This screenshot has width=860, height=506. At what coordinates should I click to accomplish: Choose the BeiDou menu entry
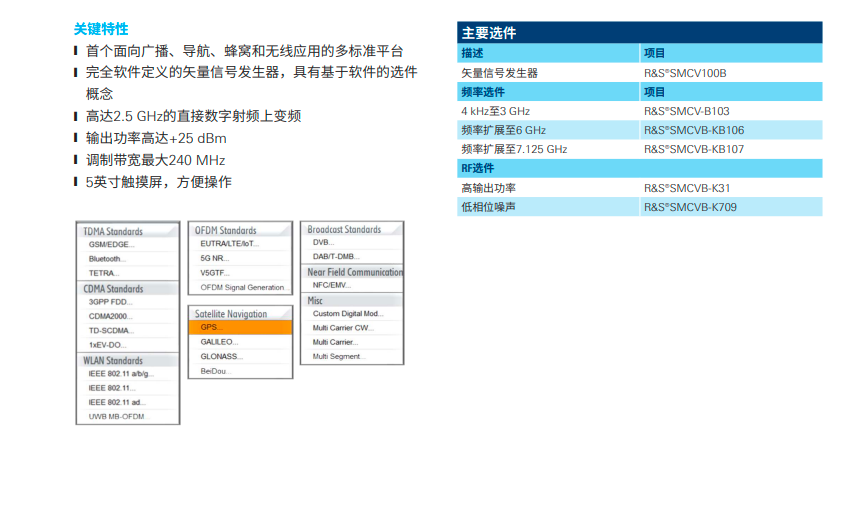(214, 371)
